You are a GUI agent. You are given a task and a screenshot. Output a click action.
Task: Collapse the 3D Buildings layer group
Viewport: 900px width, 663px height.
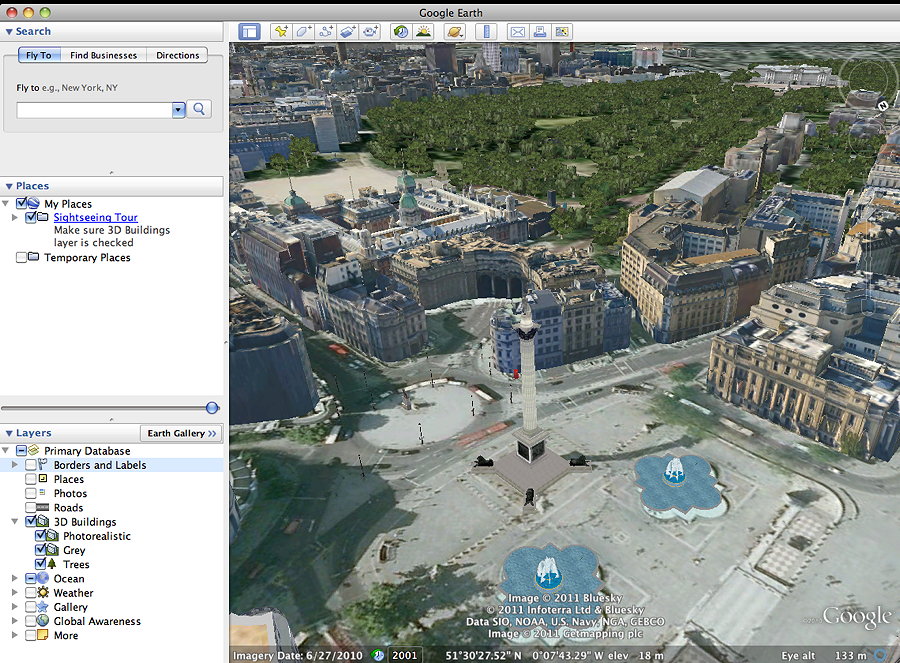pos(15,522)
